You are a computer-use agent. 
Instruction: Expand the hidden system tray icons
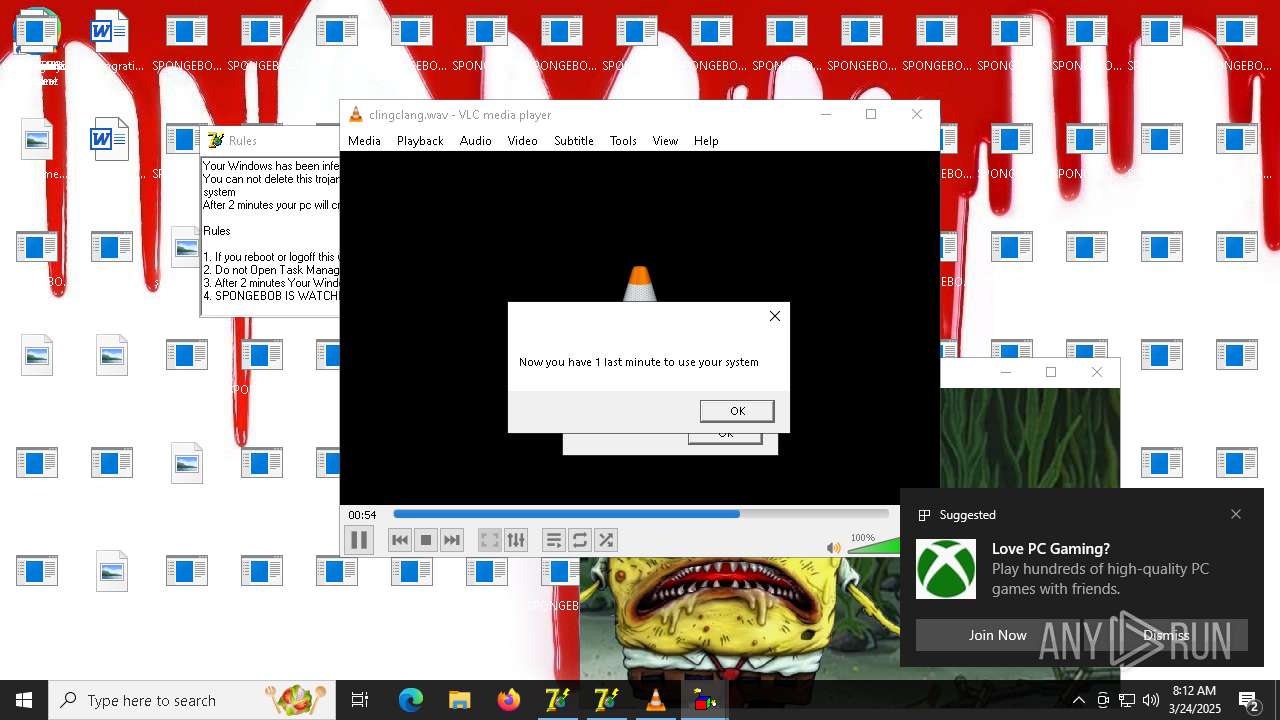coord(1079,700)
